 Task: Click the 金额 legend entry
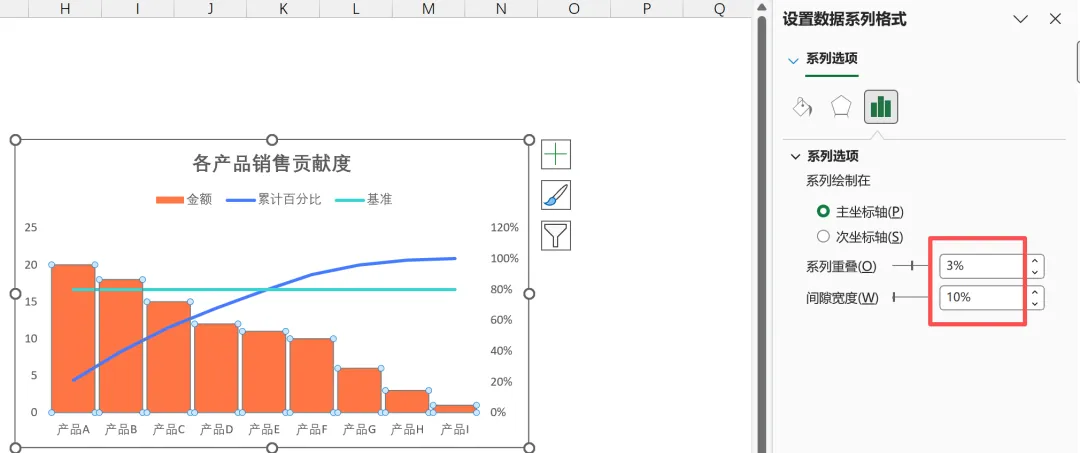pos(184,200)
